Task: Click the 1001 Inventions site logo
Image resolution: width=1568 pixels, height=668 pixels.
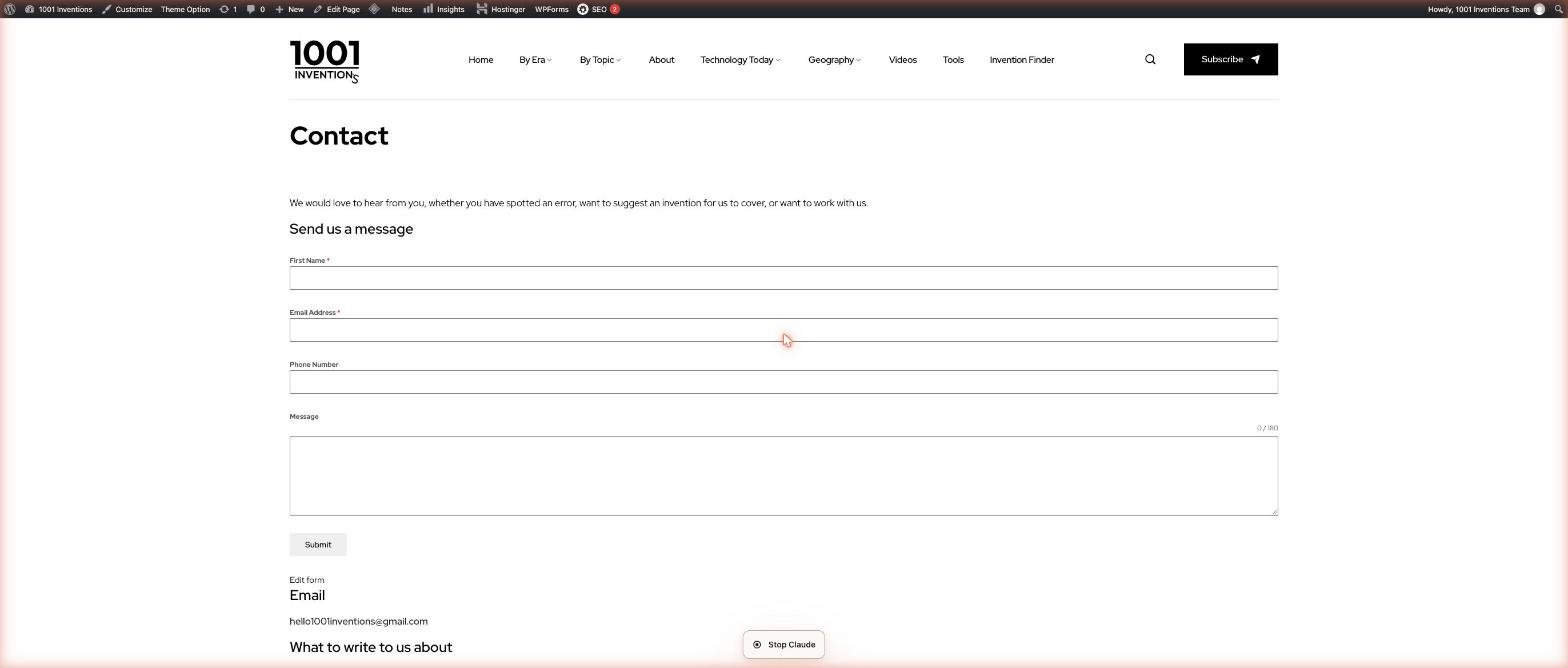Action: [324, 61]
